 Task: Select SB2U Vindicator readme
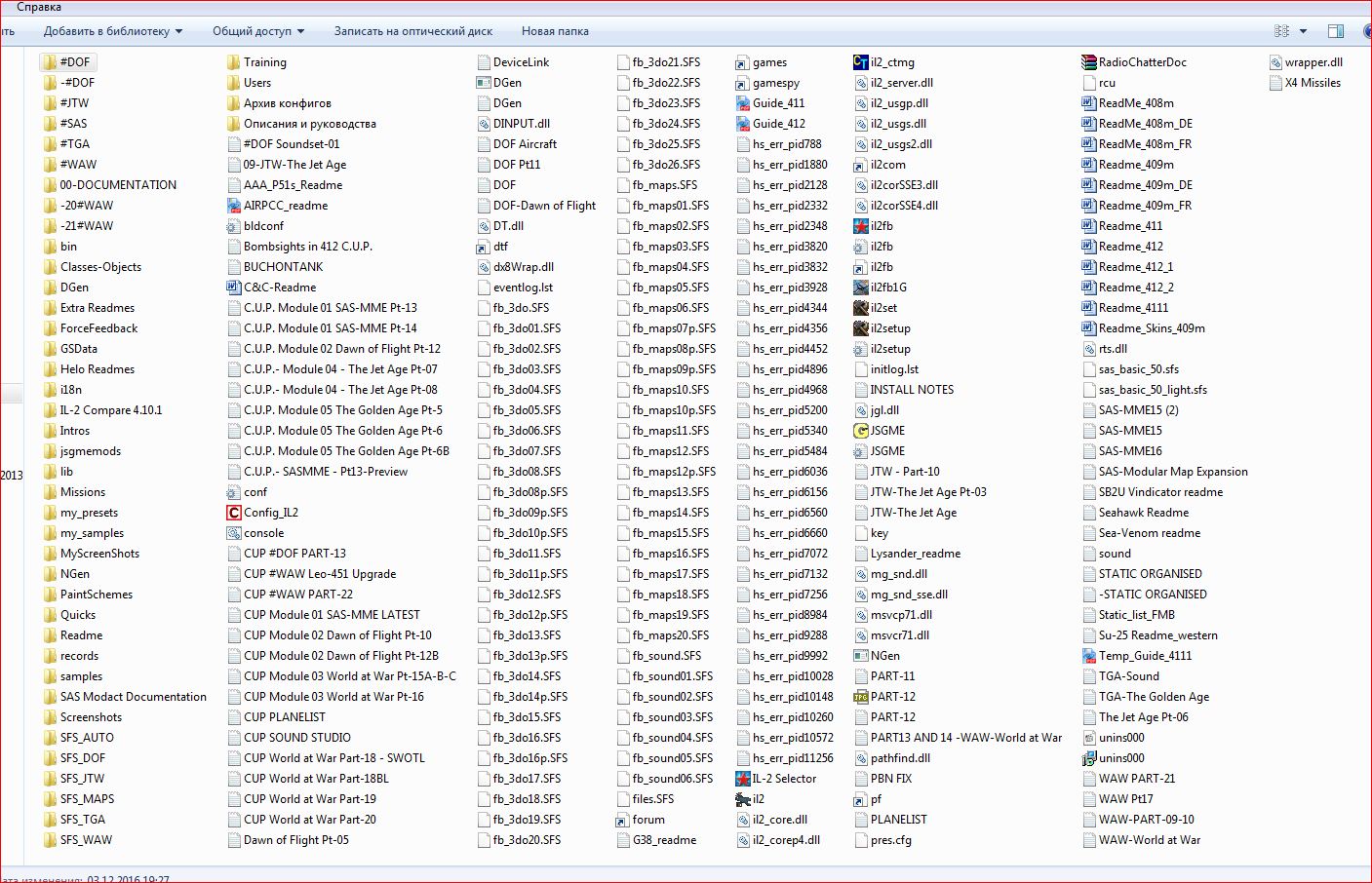click(1160, 492)
